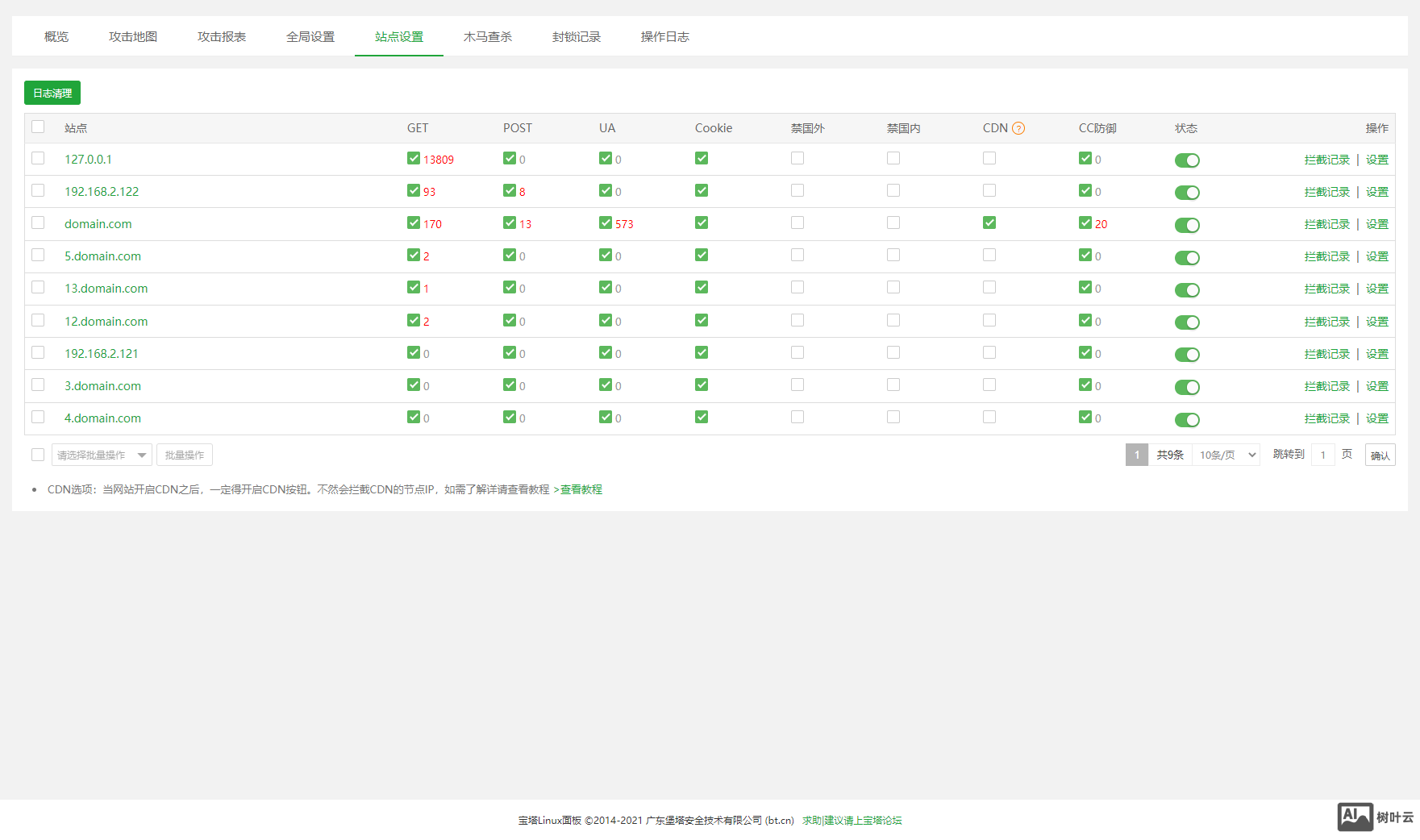This screenshot has width=1420, height=840.
Task: Click the page number jump input field
Action: click(x=1322, y=455)
